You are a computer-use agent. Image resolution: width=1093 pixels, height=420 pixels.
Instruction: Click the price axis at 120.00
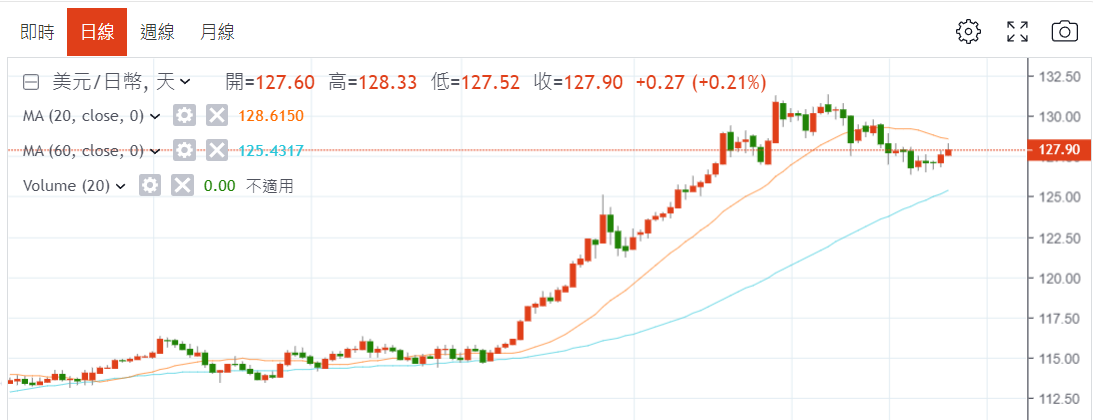[x=1059, y=278]
